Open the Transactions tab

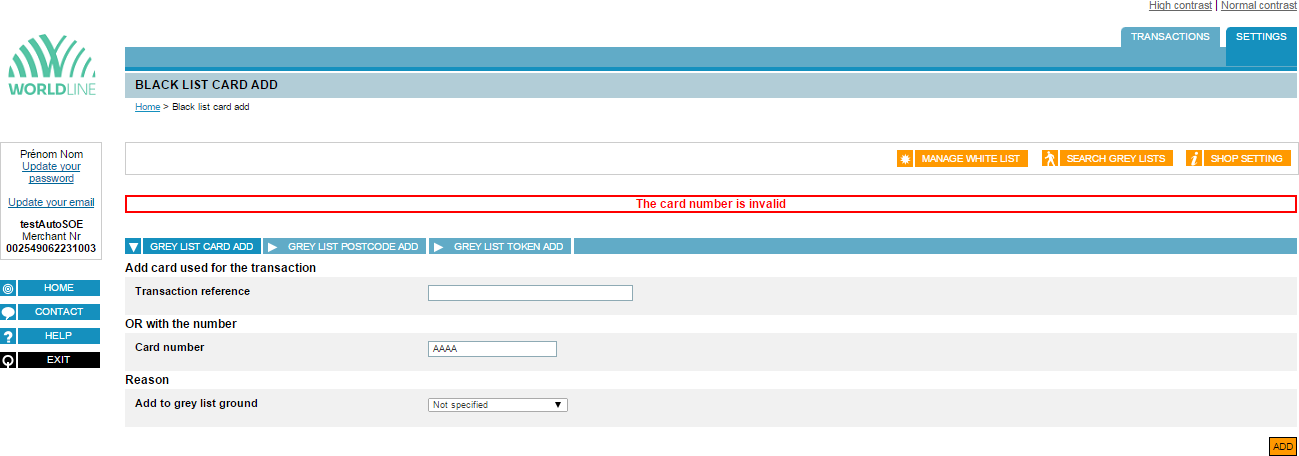[x=1170, y=37]
